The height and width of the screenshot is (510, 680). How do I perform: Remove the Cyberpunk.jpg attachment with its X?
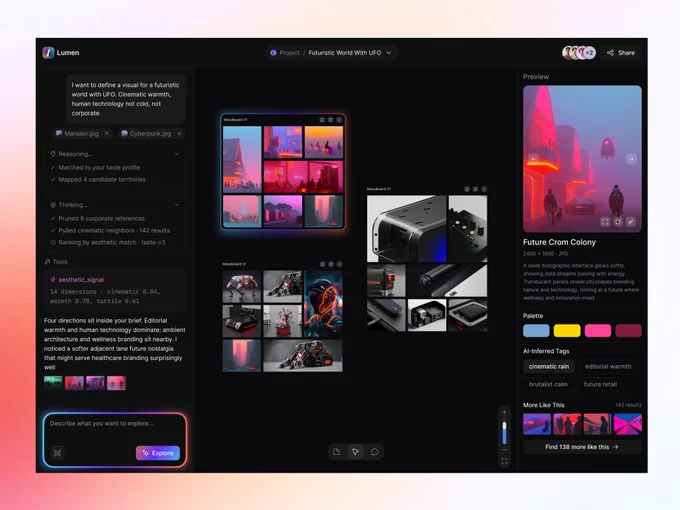coord(179,134)
